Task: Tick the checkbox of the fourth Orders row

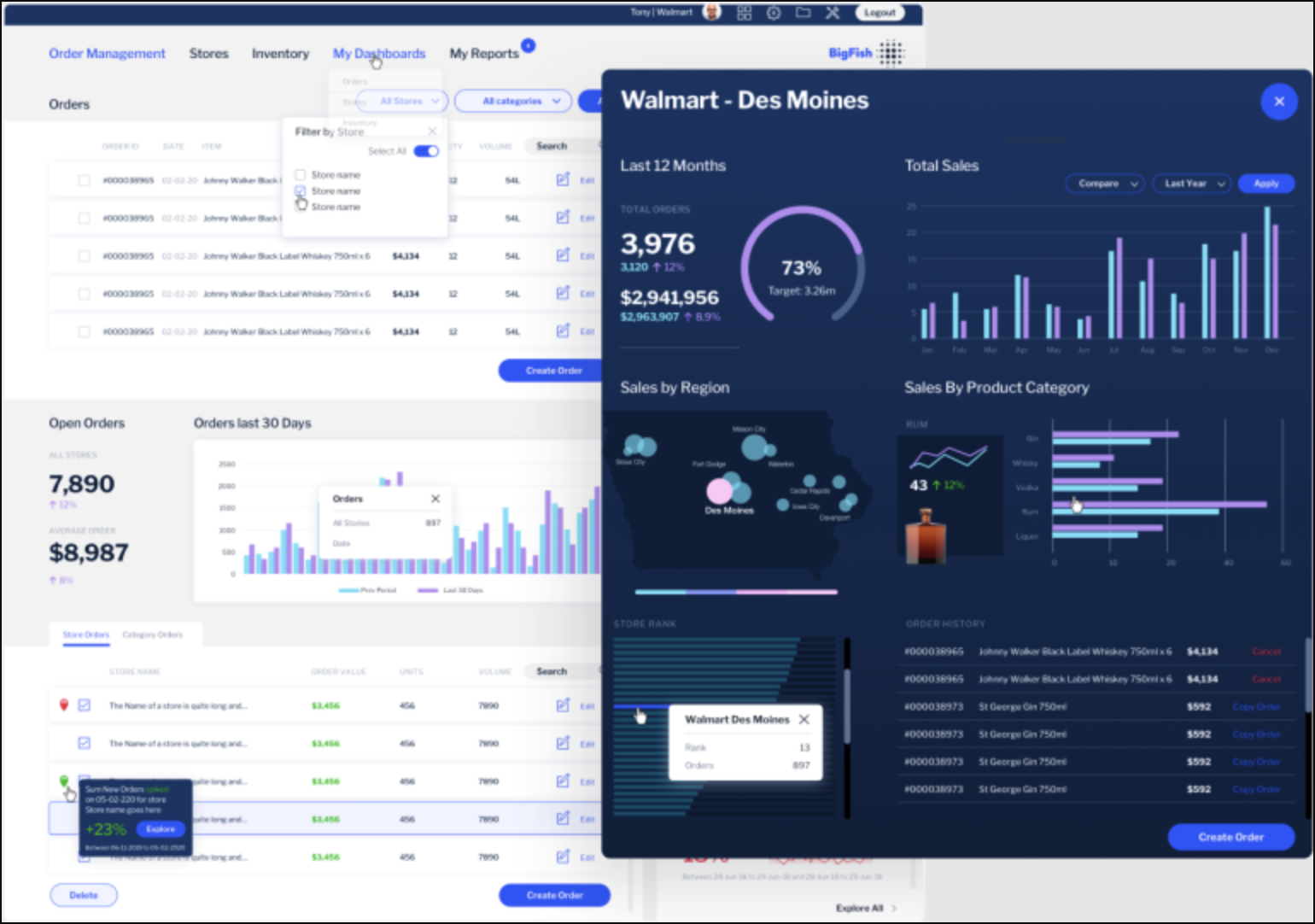Action: [x=84, y=294]
